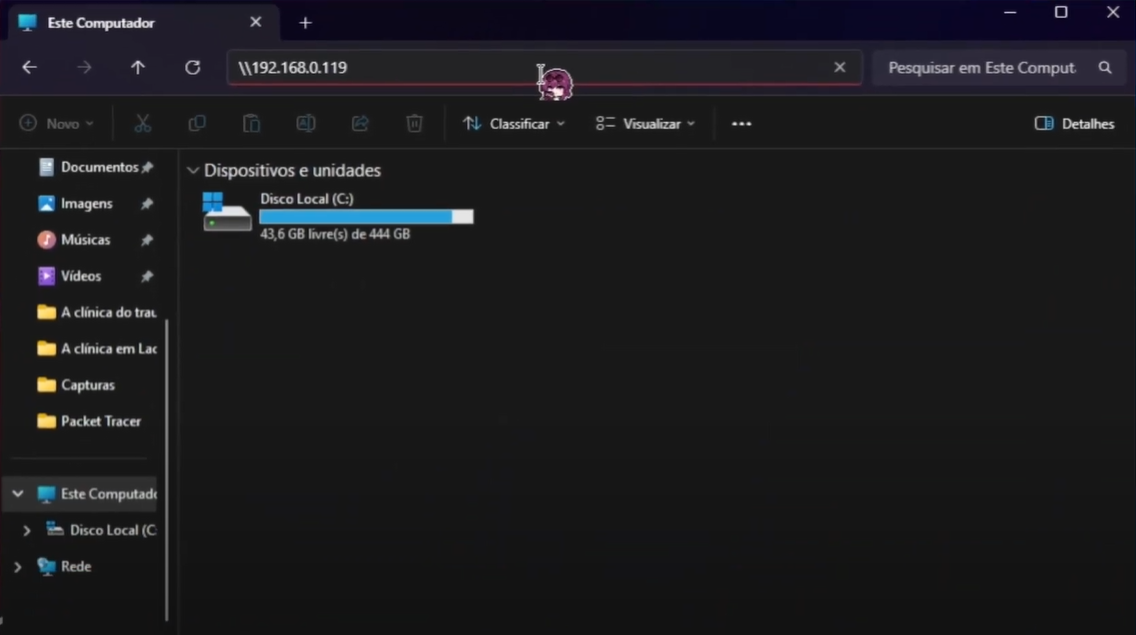Open the Visualizar view dropdown
Viewport: 1136px width, 635px height.
(646, 124)
